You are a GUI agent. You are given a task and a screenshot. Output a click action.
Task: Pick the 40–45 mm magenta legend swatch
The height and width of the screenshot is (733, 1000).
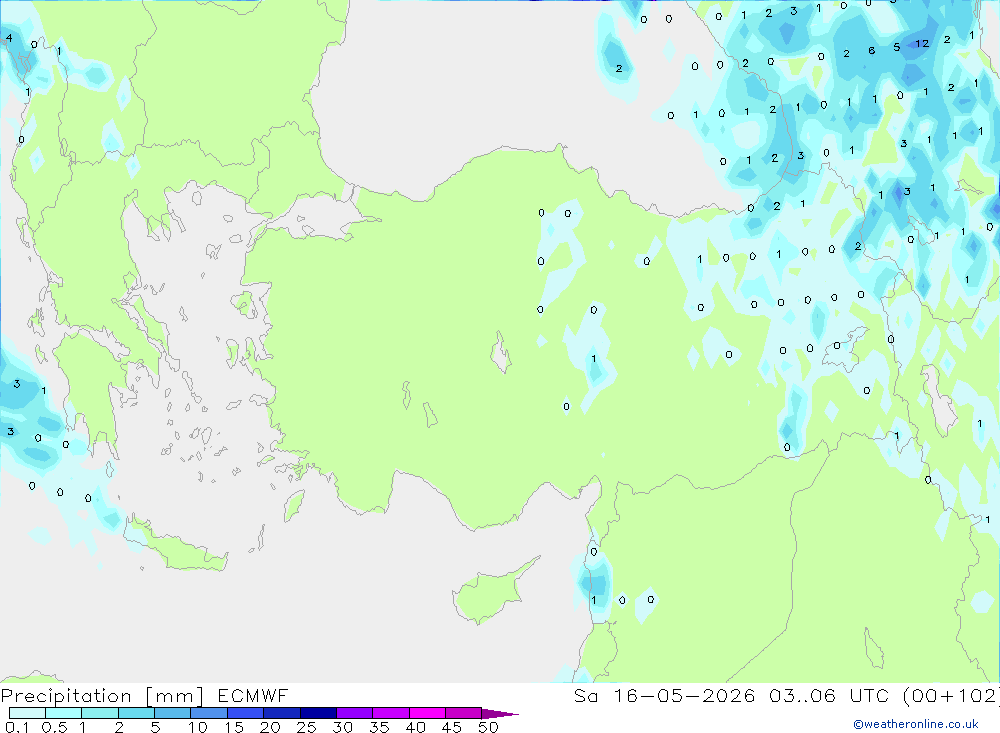427,713
